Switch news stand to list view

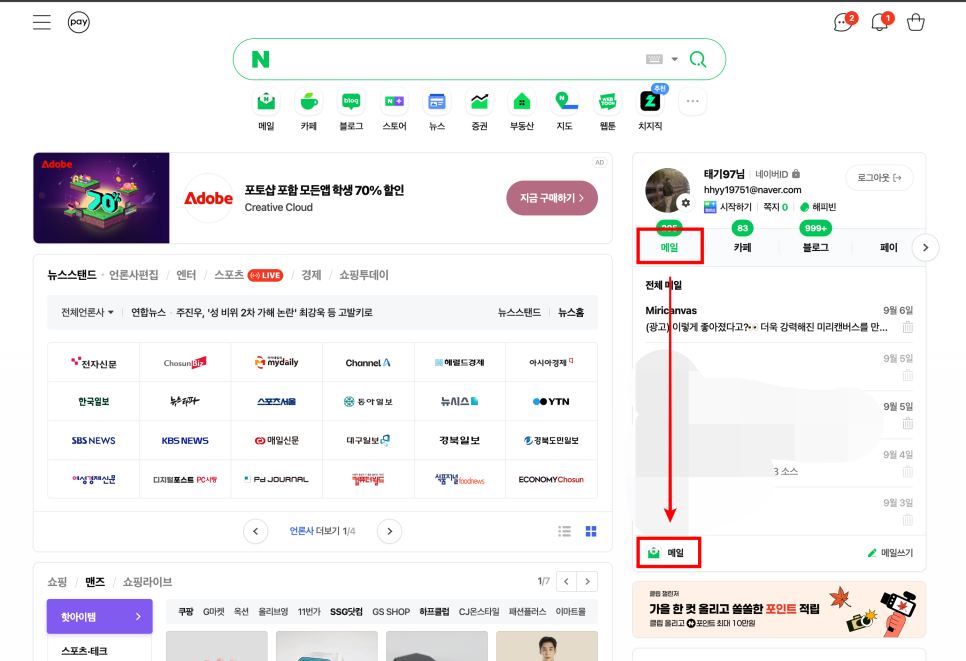click(565, 531)
